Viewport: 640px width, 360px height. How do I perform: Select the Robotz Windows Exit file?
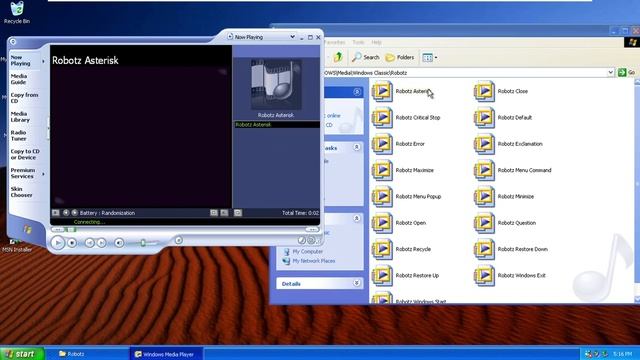click(x=510, y=276)
